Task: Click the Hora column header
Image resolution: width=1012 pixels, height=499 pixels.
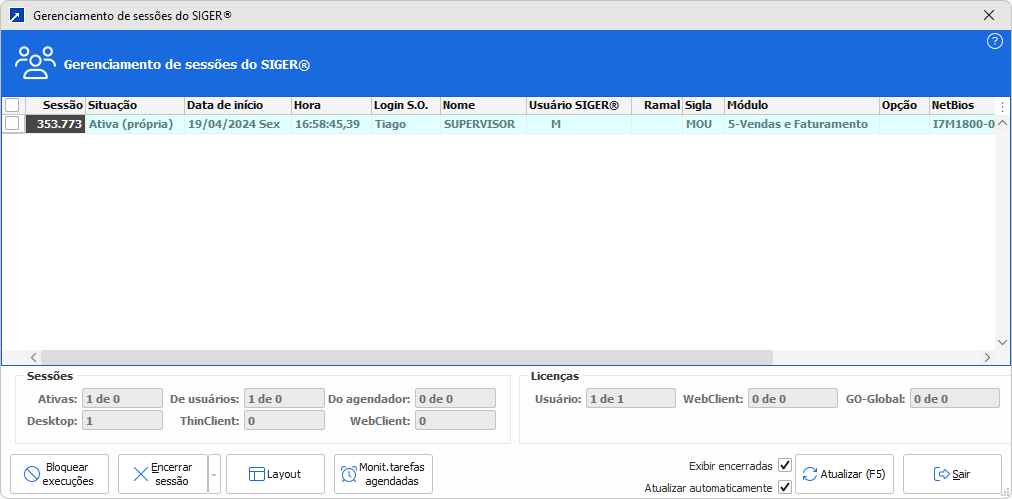Action: pos(331,105)
